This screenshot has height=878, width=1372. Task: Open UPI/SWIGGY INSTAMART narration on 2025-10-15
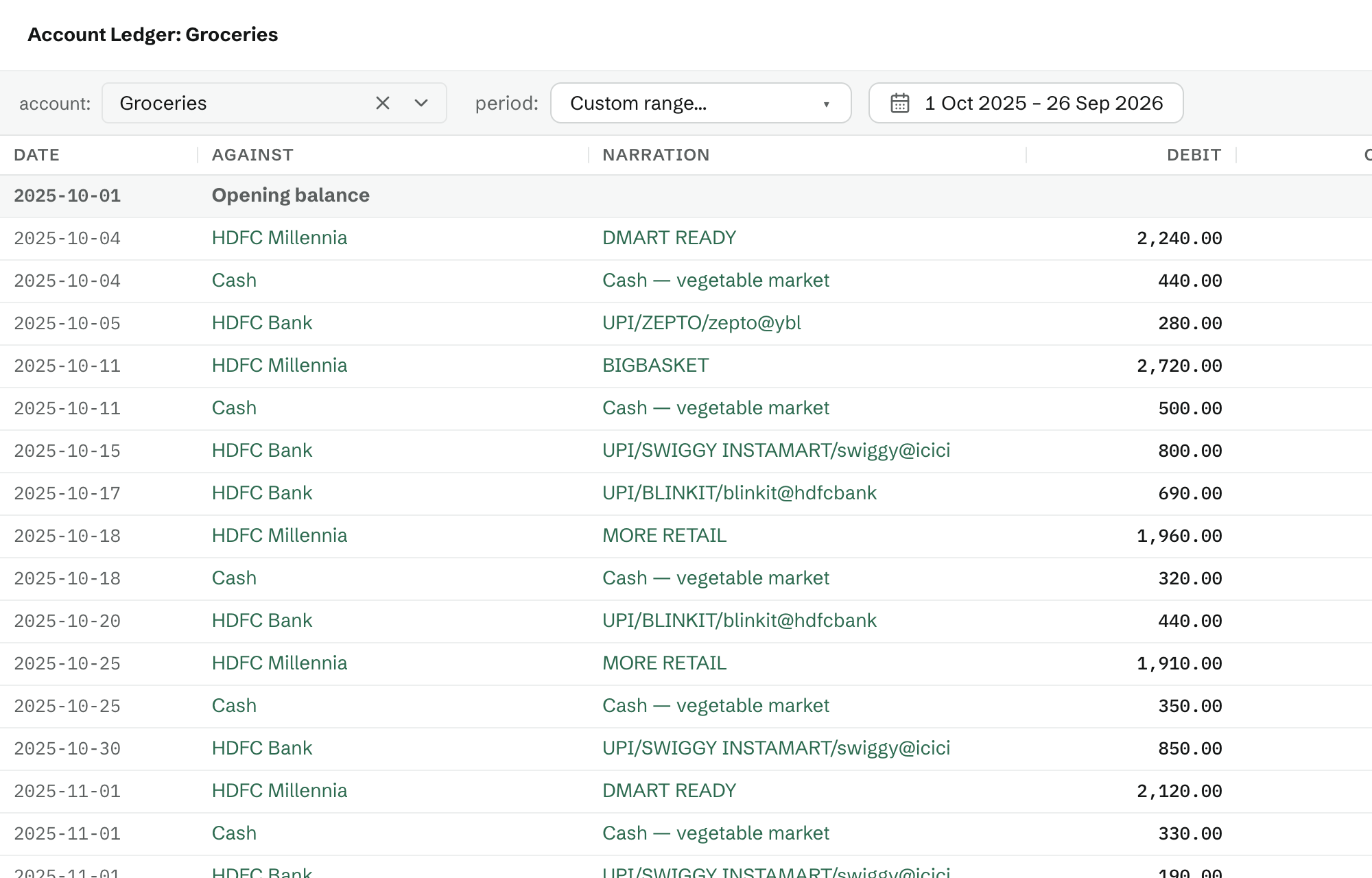776,451
